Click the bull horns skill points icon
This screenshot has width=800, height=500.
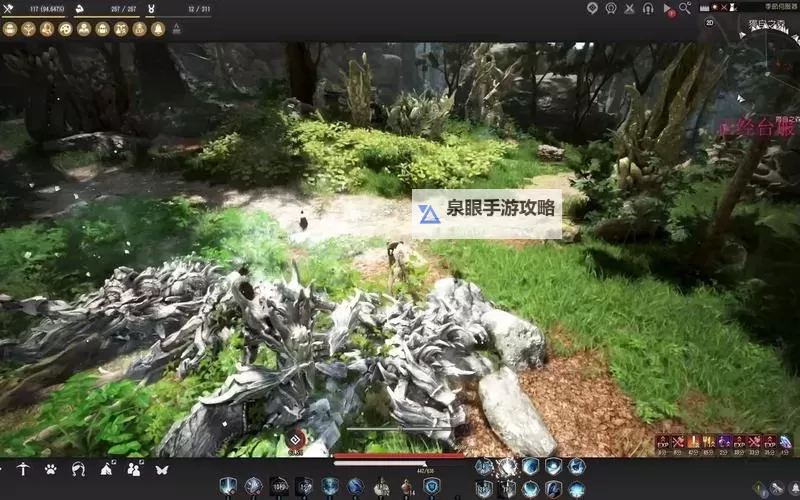pos(152,9)
